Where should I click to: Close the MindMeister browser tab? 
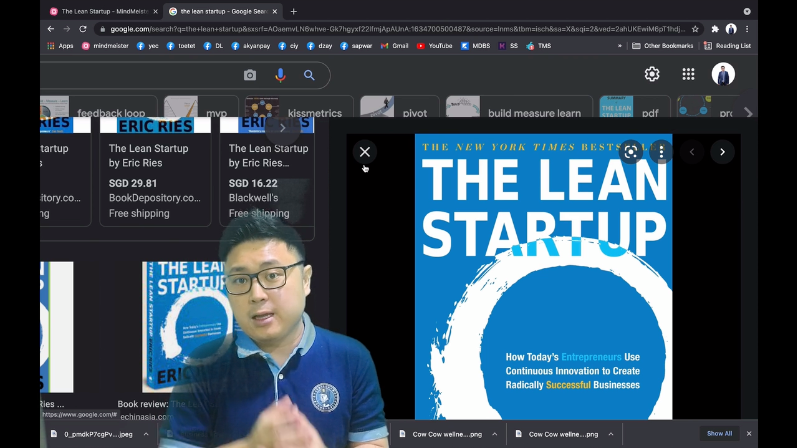[x=156, y=11]
